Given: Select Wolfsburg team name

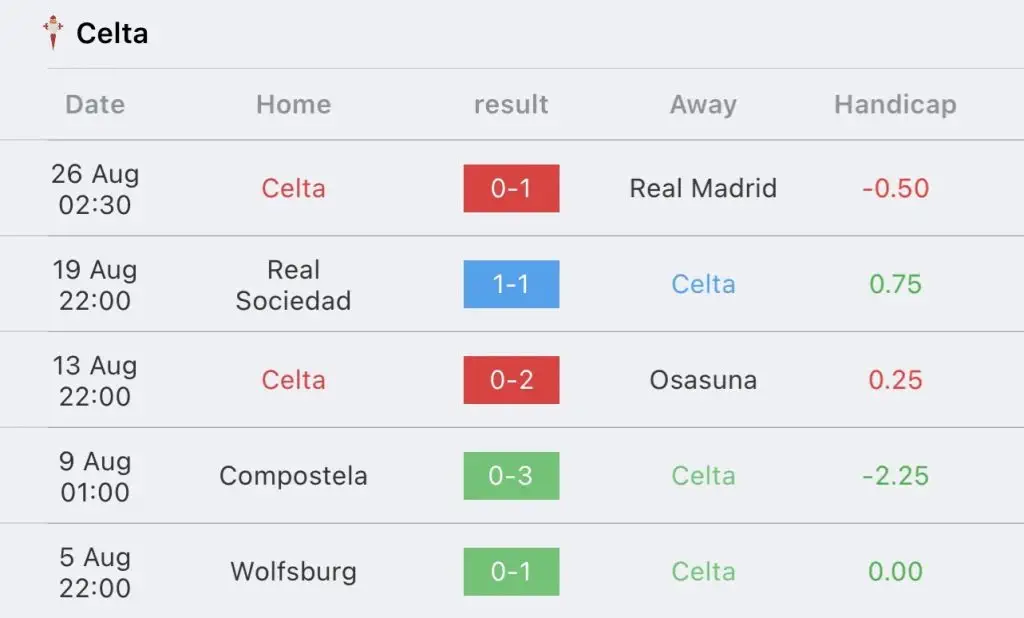Looking at the screenshot, I should click(294, 572).
